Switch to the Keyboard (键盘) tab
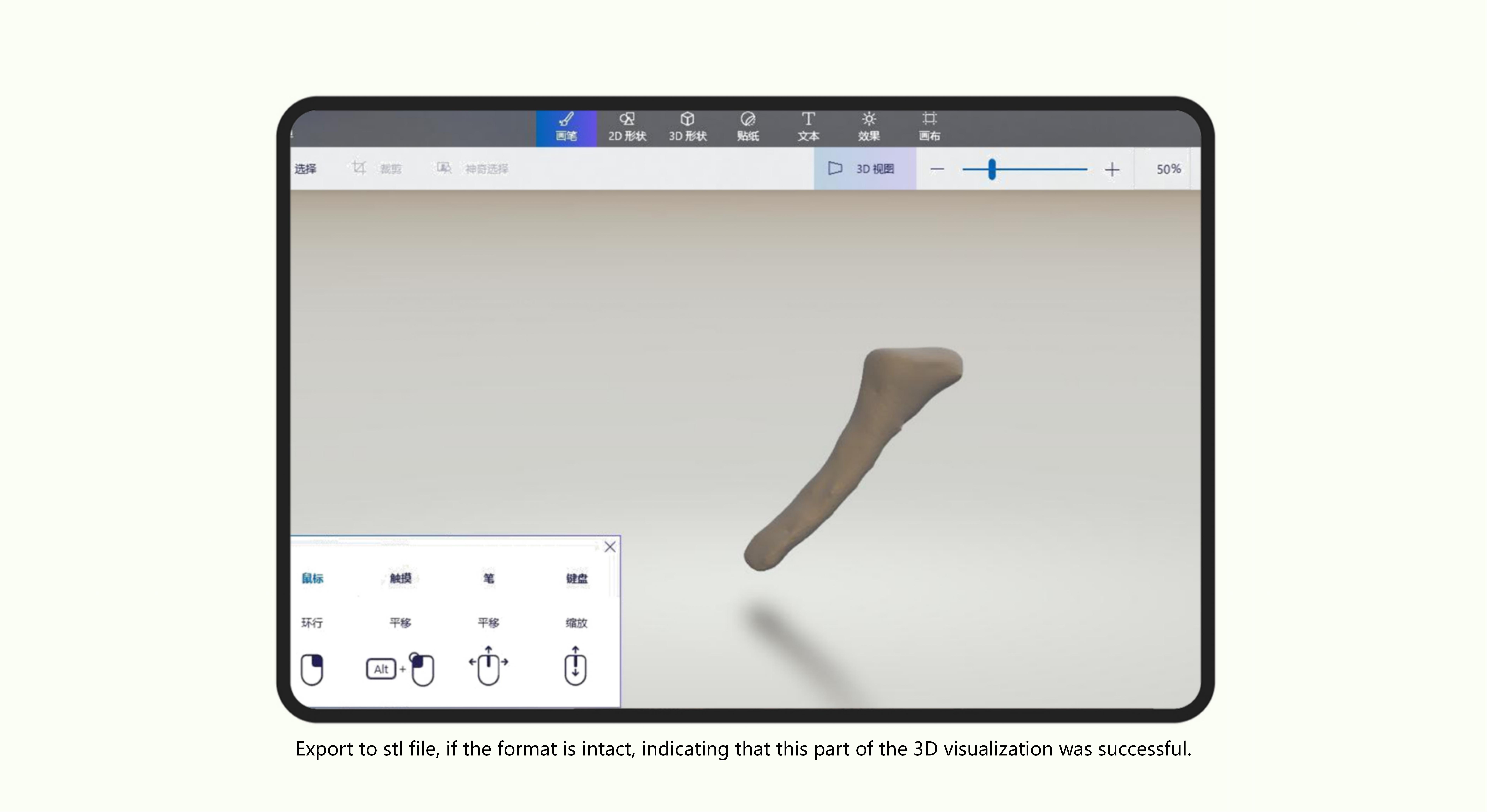Screen dimensions: 1487x812 [x=577, y=578]
